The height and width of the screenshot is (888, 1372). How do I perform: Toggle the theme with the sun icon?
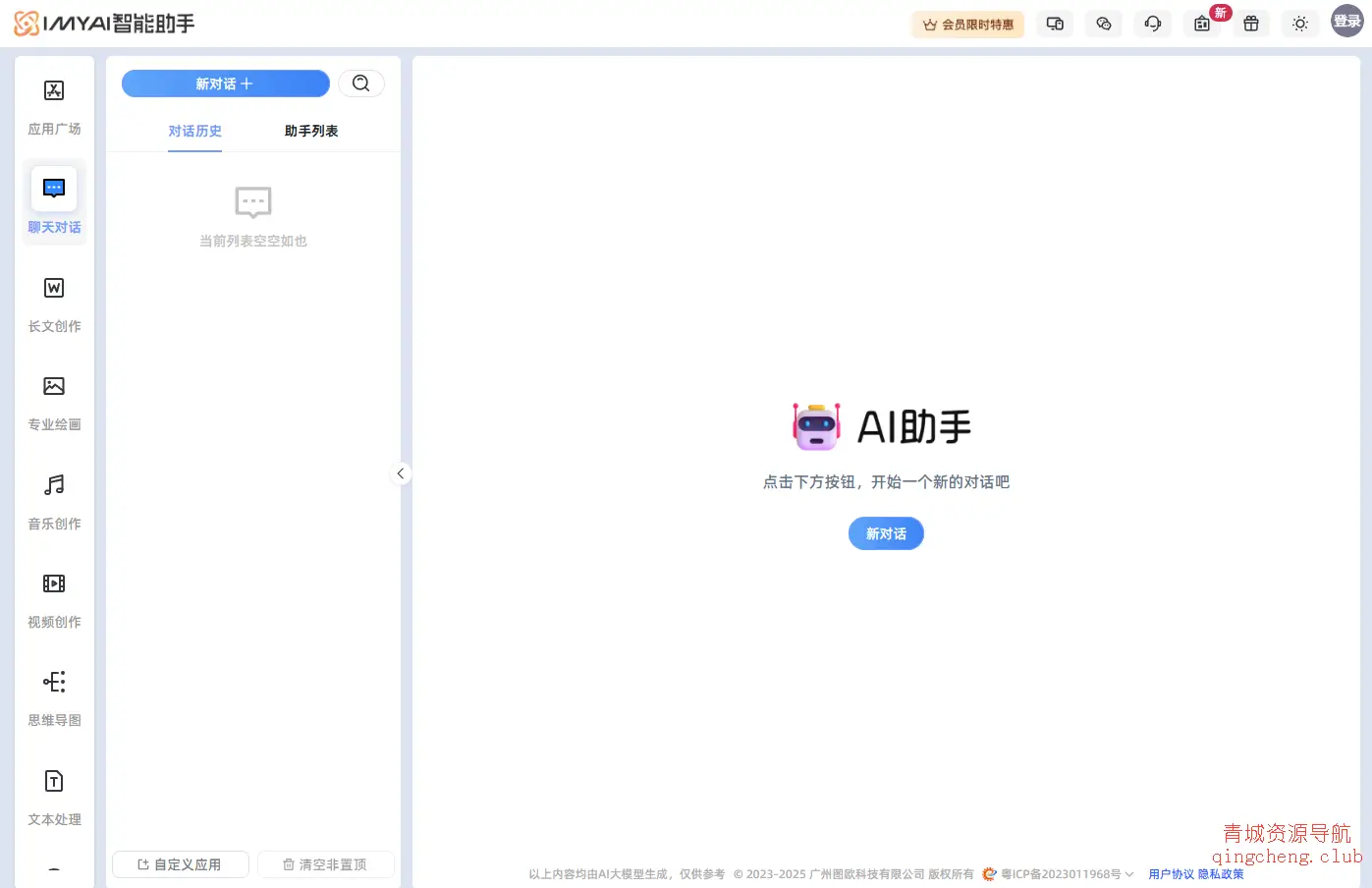tap(1300, 24)
